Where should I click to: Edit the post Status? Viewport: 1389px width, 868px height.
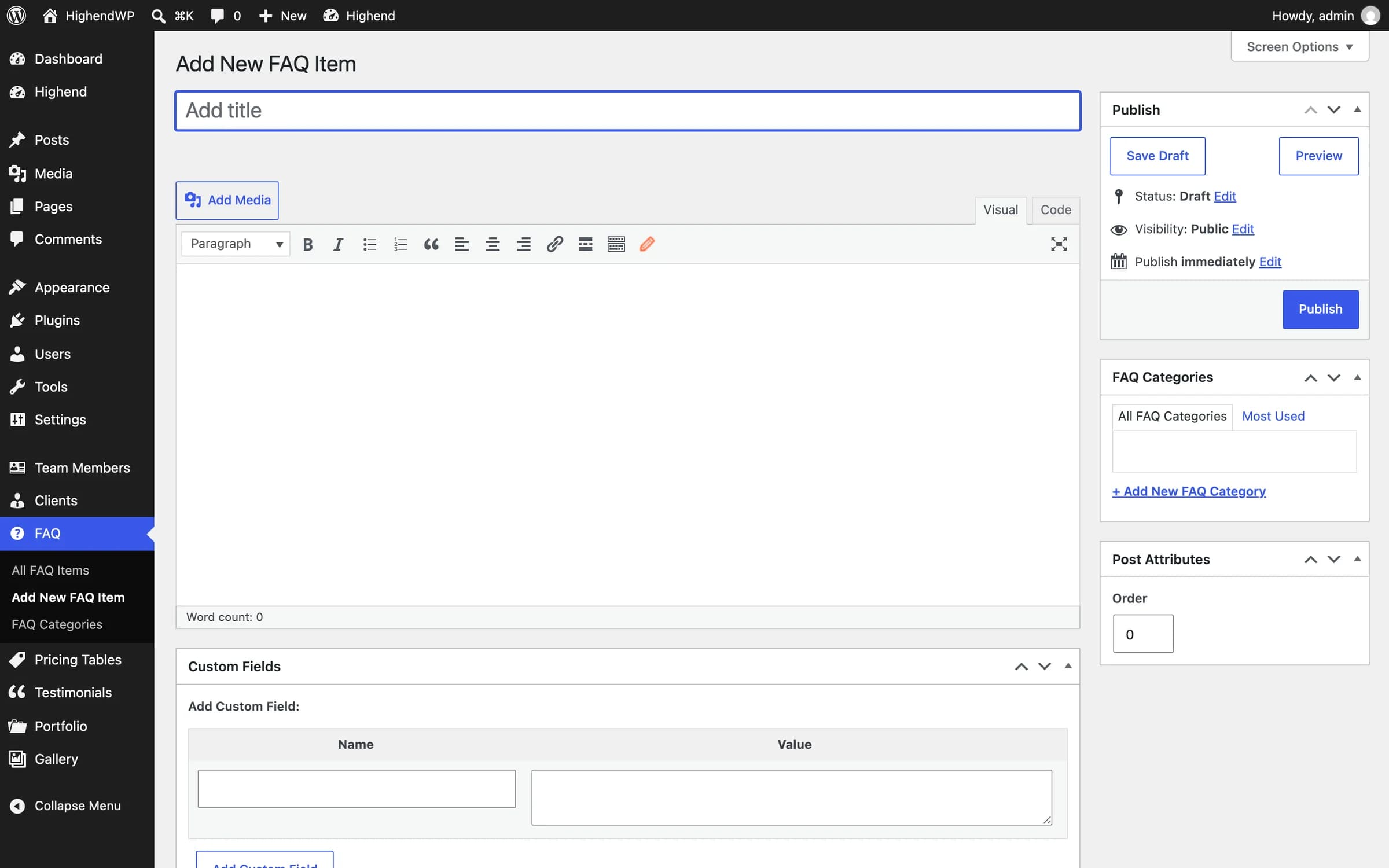click(x=1225, y=196)
